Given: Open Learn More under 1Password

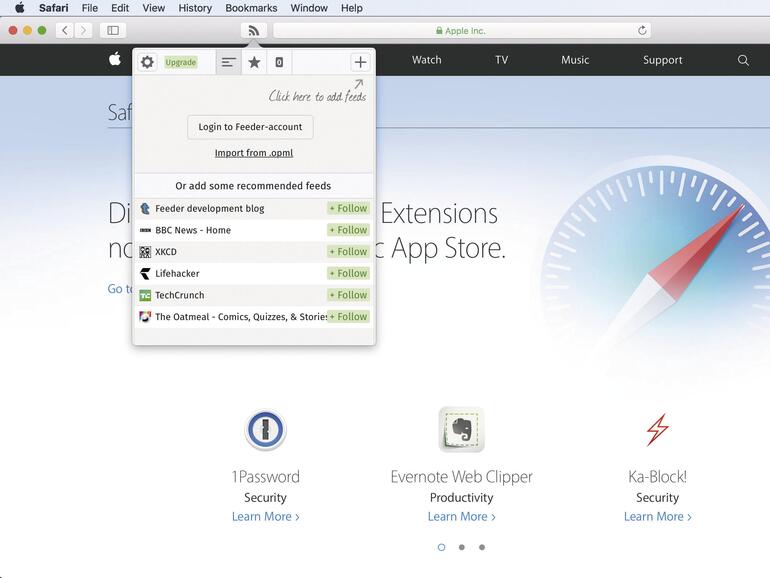Looking at the screenshot, I should (x=266, y=517).
